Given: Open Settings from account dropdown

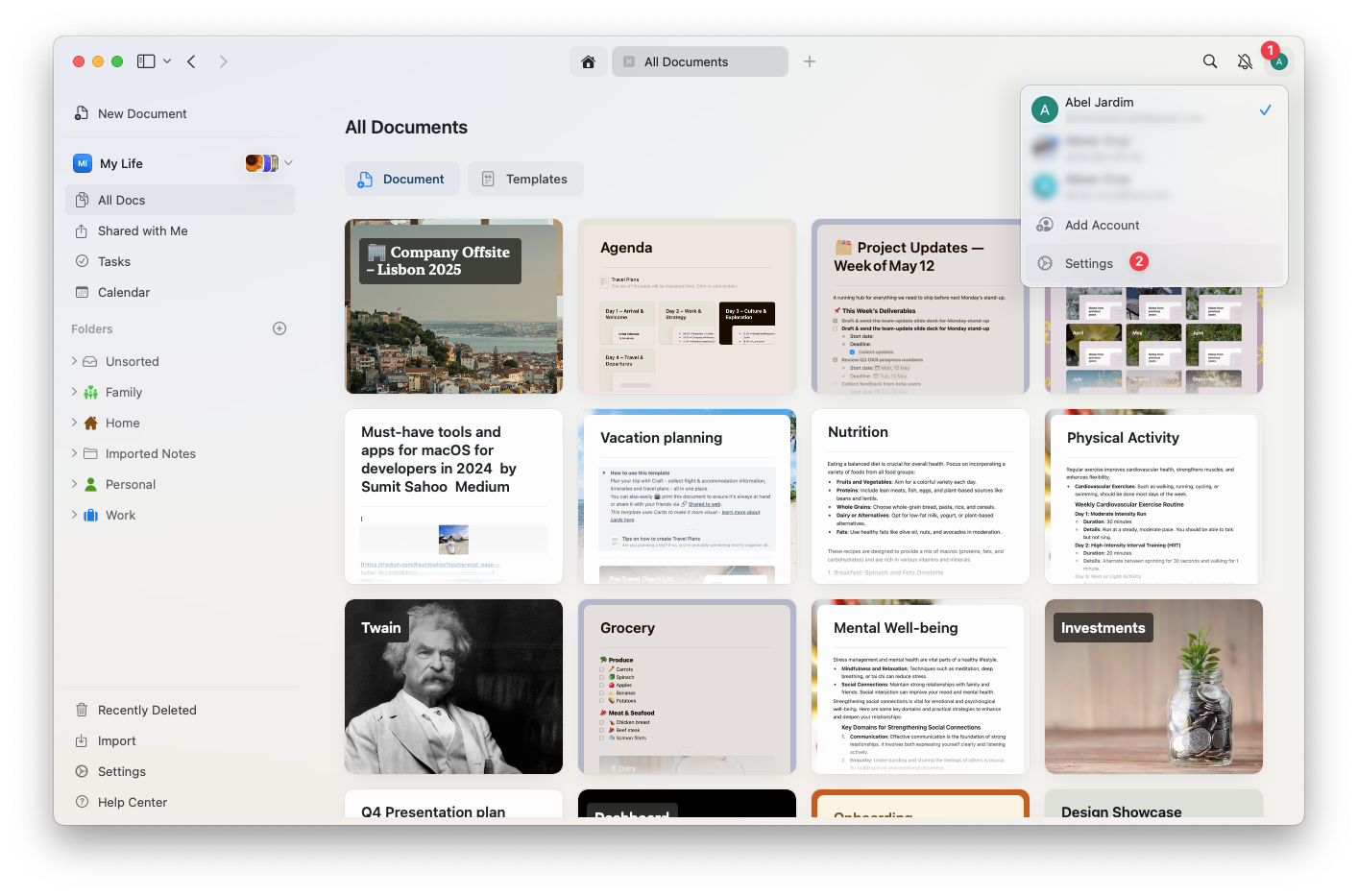Looking at the screenshot, I should click(1153, 263).
